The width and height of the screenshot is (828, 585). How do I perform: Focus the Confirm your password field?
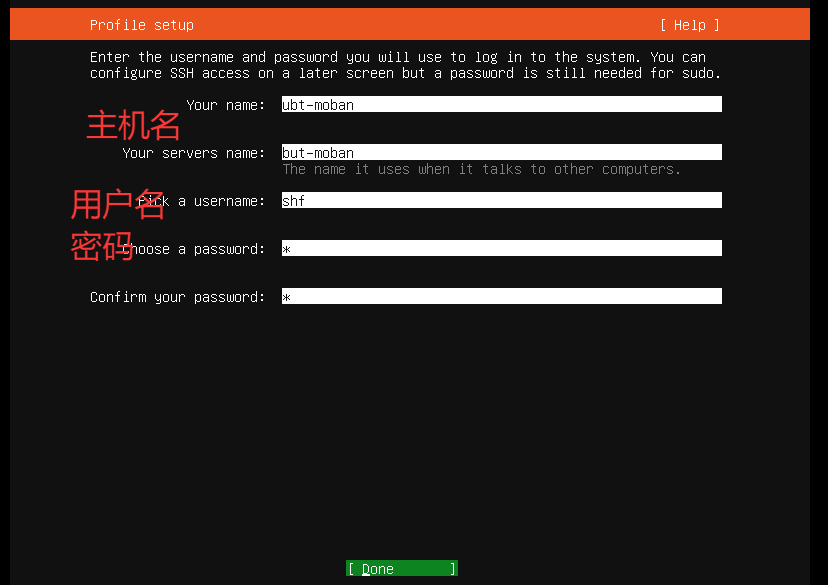(x=501, y=297)
